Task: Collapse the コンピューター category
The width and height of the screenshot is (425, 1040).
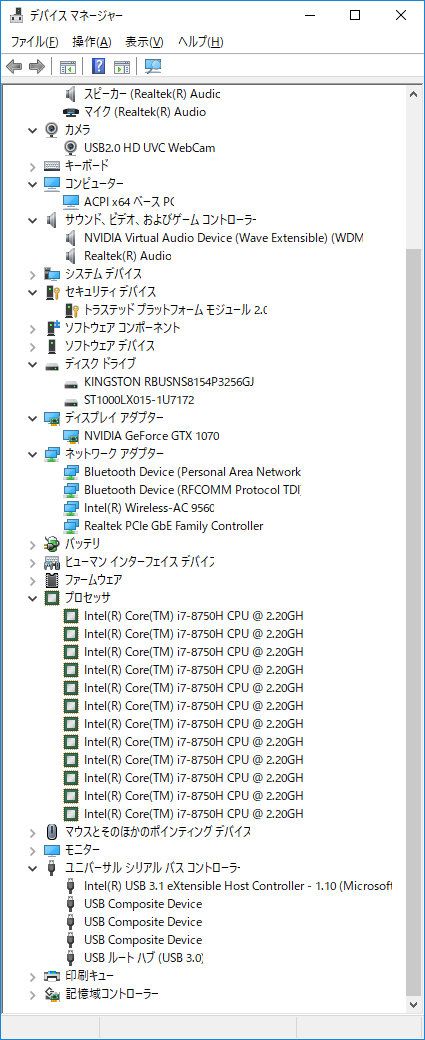Action: pyautogui.click(x=32, y=183)
